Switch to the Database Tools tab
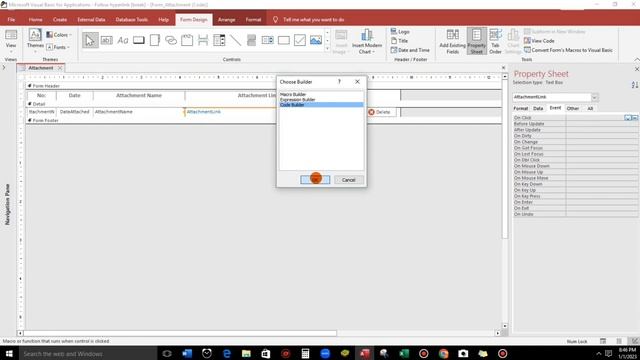The width and height of the screenshot is (640, 360). [x=131, y=20]
